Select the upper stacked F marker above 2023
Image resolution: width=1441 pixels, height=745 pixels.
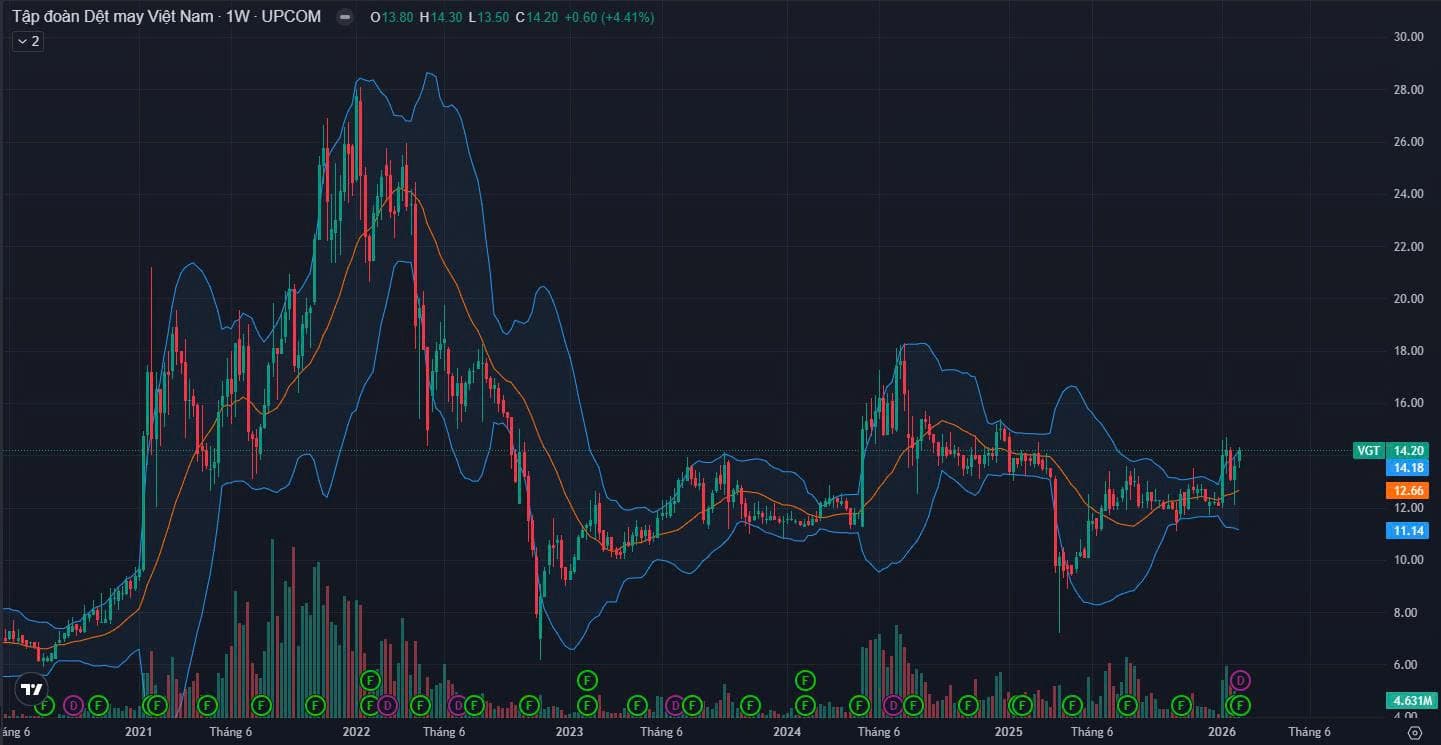pos(587,681)
